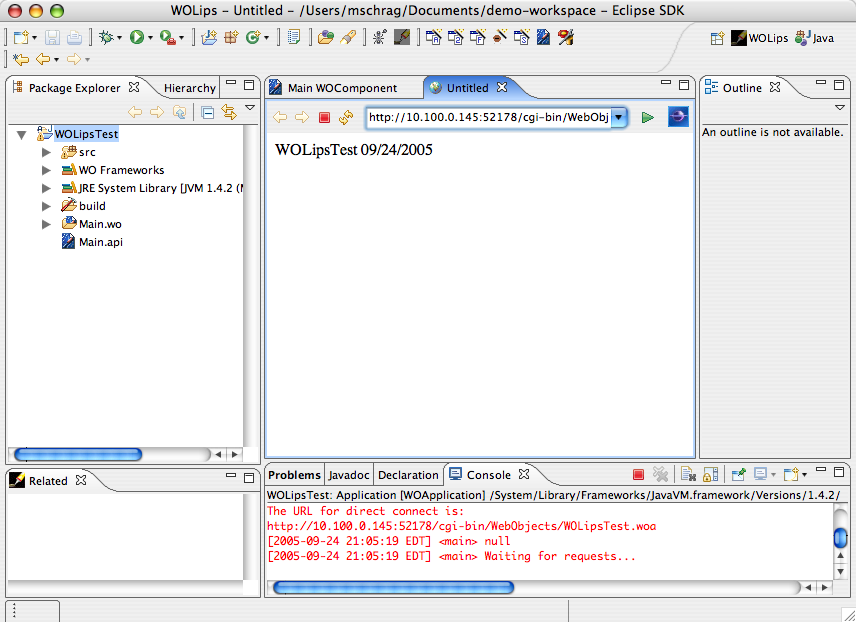Expand the Main.wo folder

coord(46,224)
